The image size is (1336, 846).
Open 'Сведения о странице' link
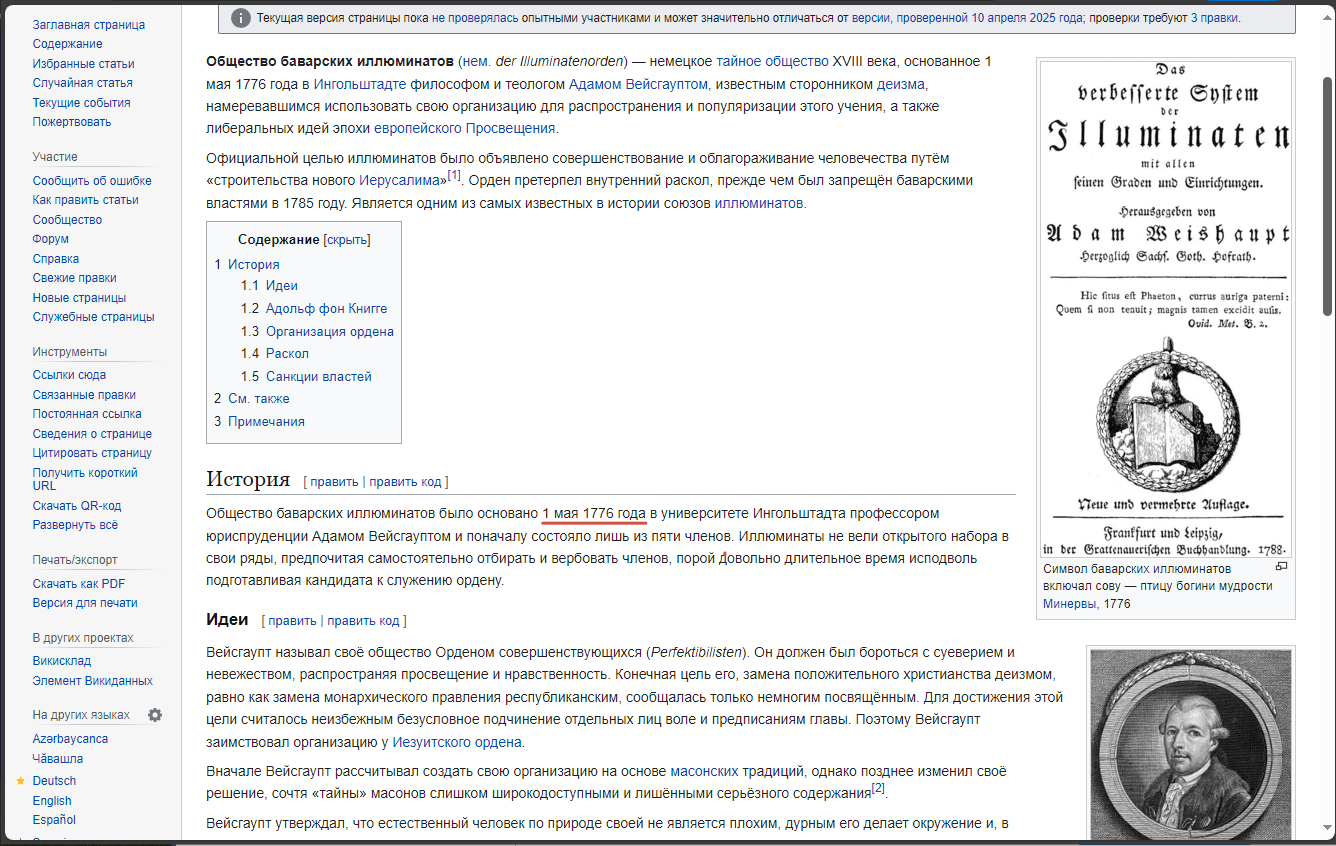(92, 434)
